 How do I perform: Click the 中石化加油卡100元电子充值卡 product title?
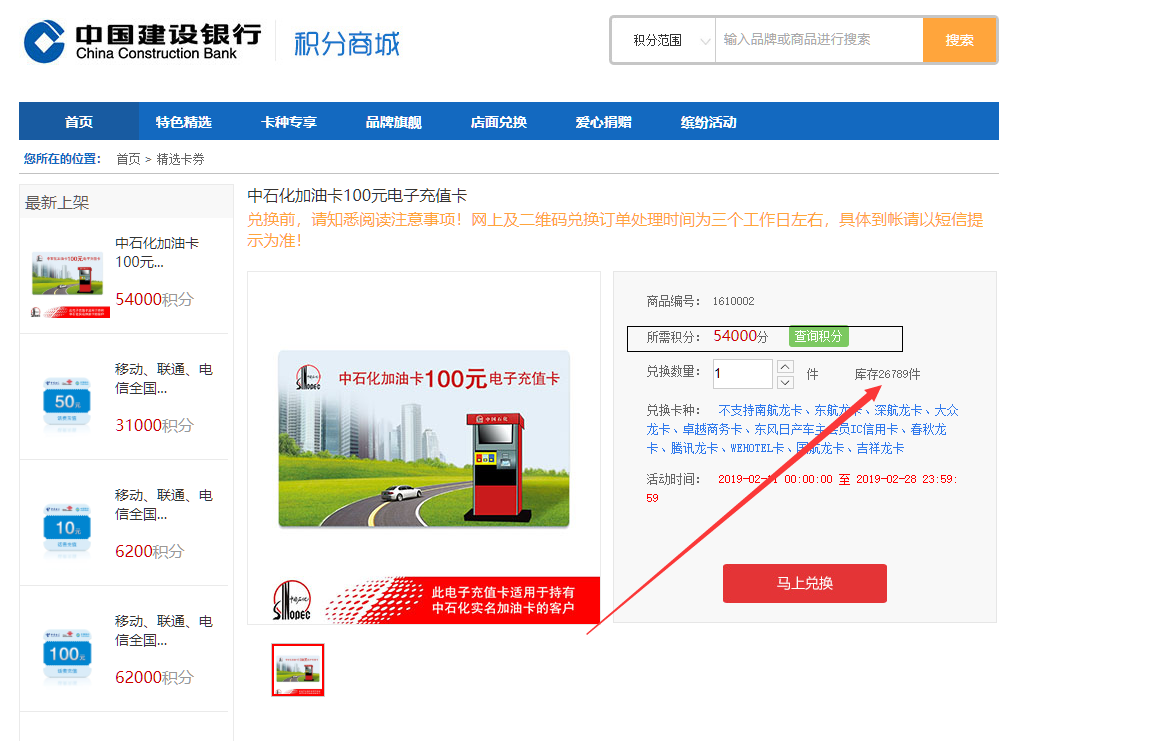pyautogui.click(x=357, y=196)
